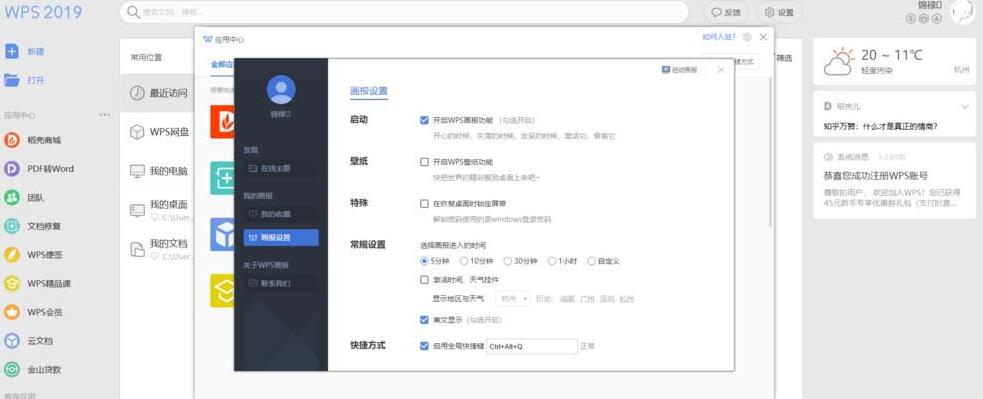Image resolution: width=983 pixels, height=399 pixels.
Task: Click the 新建 plus icon
Action: 12,51
